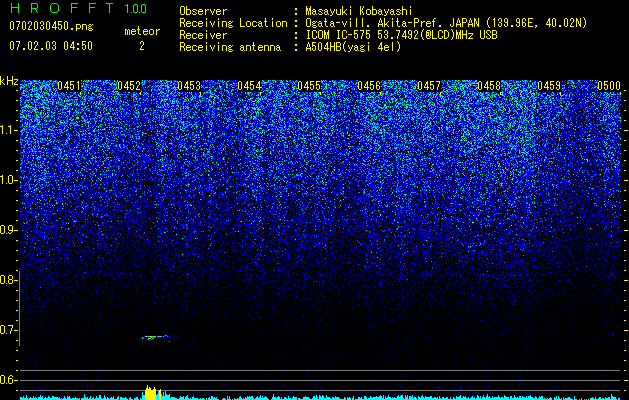Click the 0.6 kHz axis tick label
Image resolution: width=629 pixels, height=400 pixels.
click(7, 380)
